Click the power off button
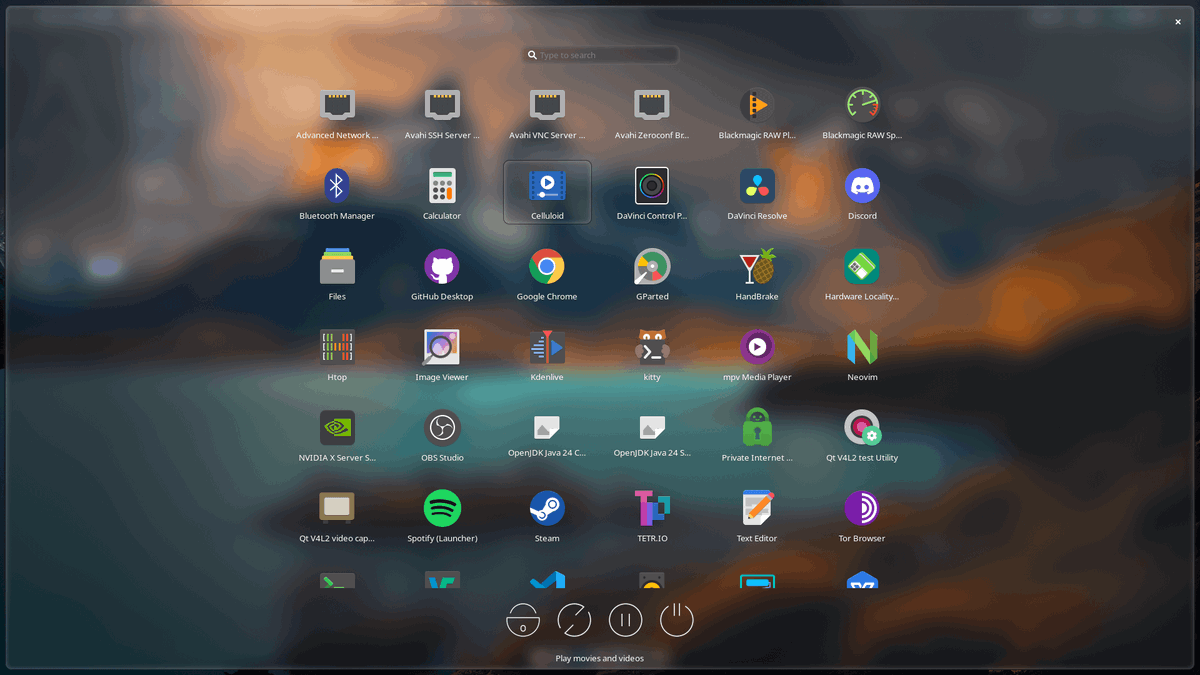The height and width of the screenshot is (675, 1200). [677, 620]
